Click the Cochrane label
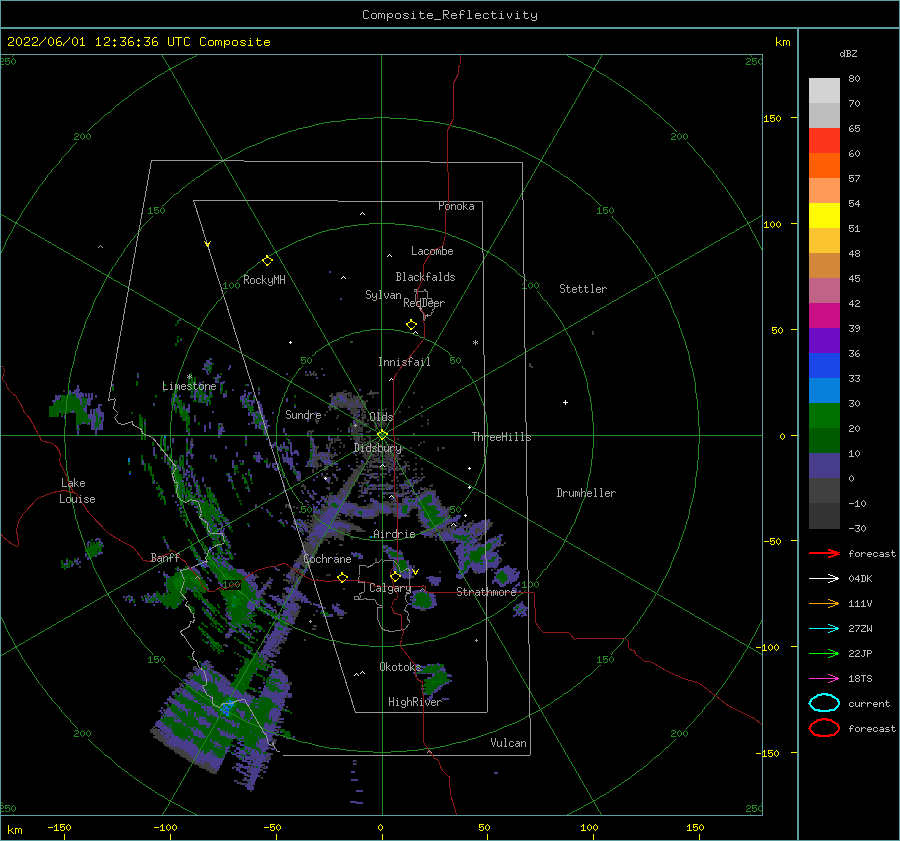The image size is (900, 841). pyautogui.click(x=327, y=559)
